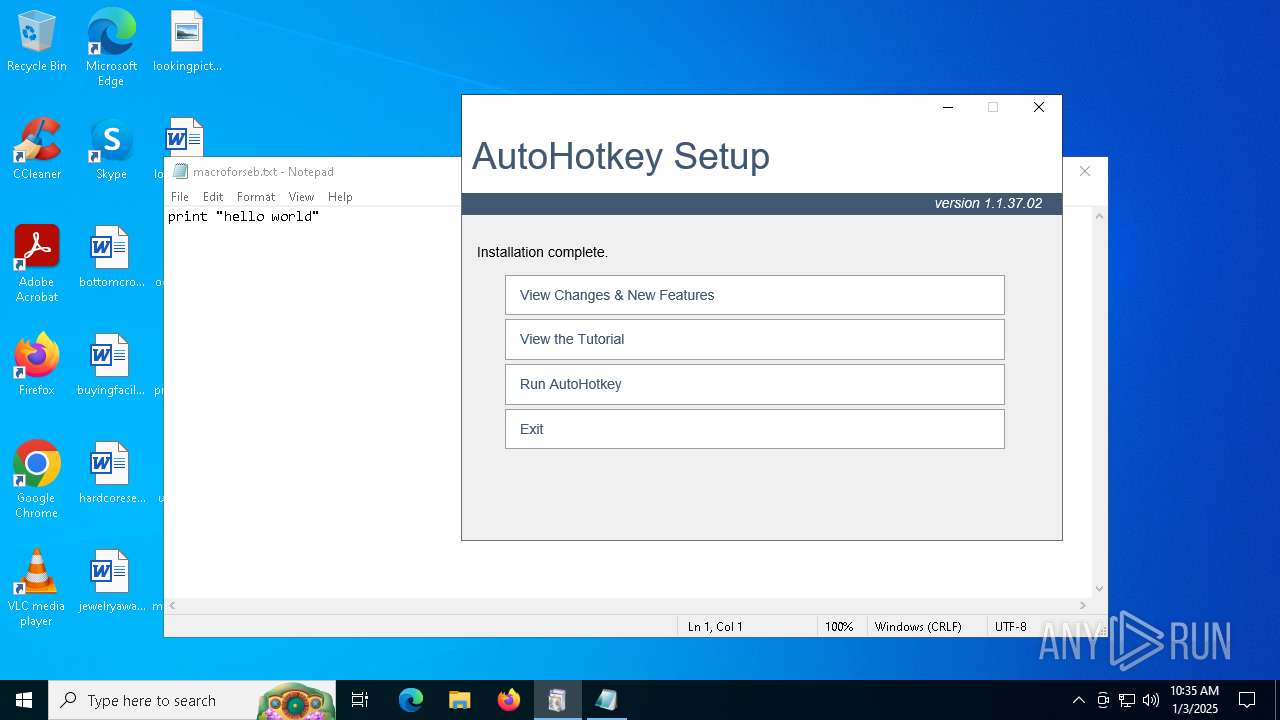Click 'UTF-8' encoding status entry
This screenshot has width=1280, height=720.
(x=1011, y=627)
